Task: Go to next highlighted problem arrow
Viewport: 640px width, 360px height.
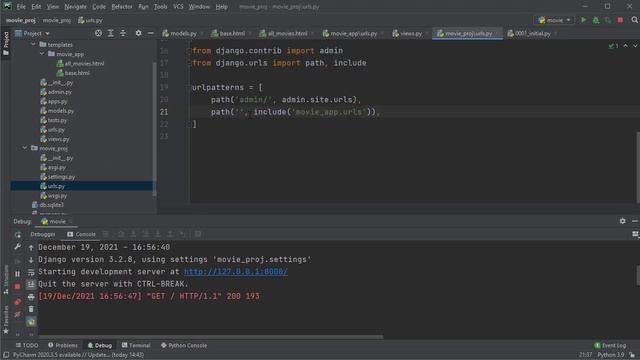Action: pos(635,46)
